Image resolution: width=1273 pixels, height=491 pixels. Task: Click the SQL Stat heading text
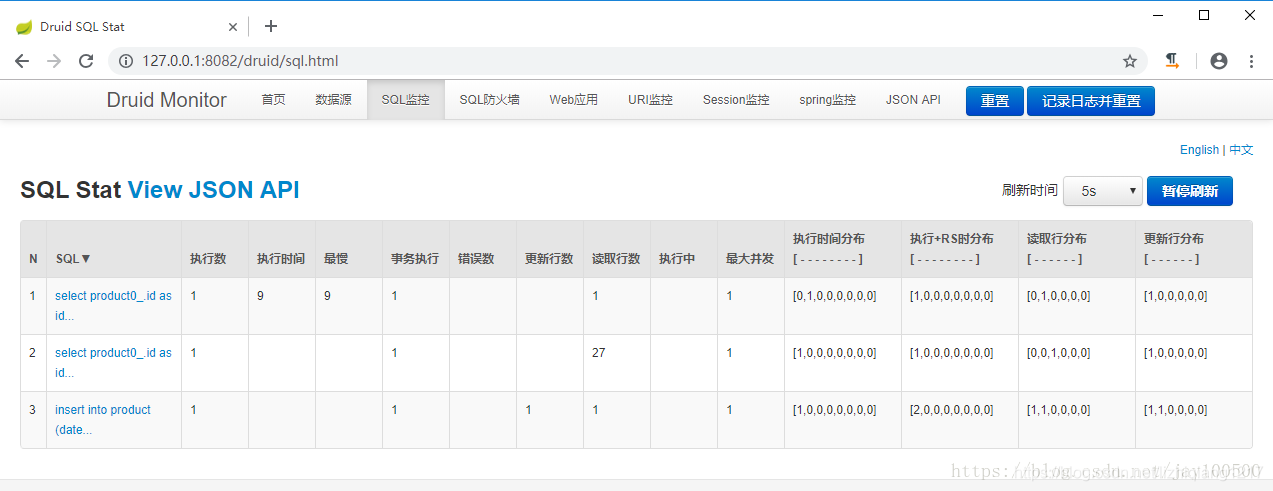pos(71,190)
